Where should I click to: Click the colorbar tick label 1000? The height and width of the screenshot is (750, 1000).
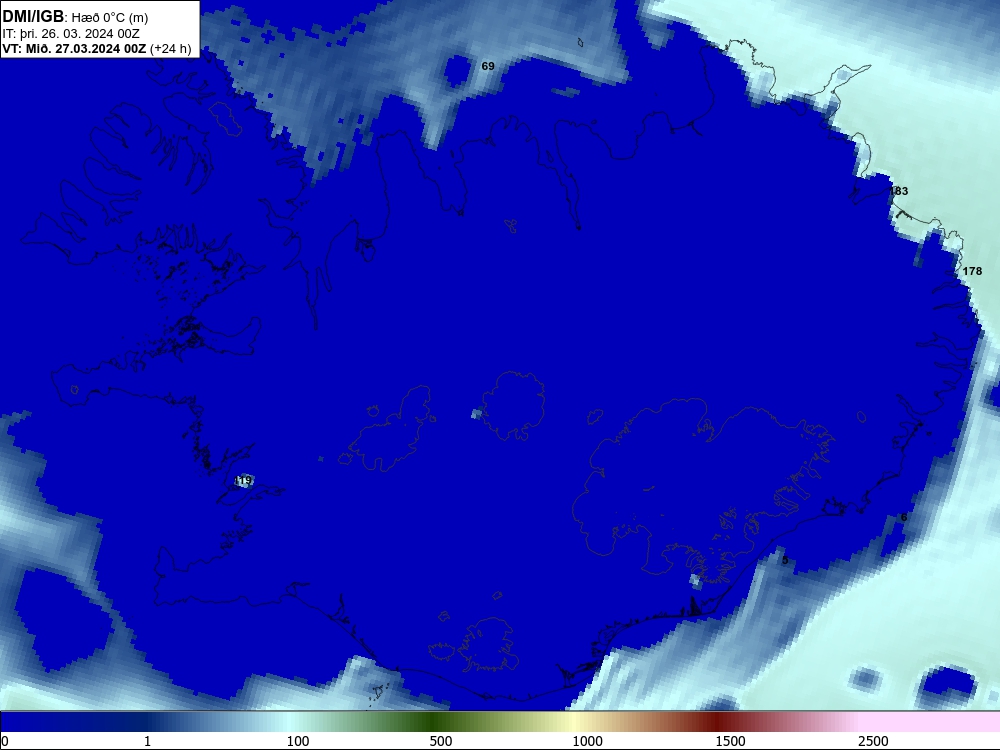(587, 741)
